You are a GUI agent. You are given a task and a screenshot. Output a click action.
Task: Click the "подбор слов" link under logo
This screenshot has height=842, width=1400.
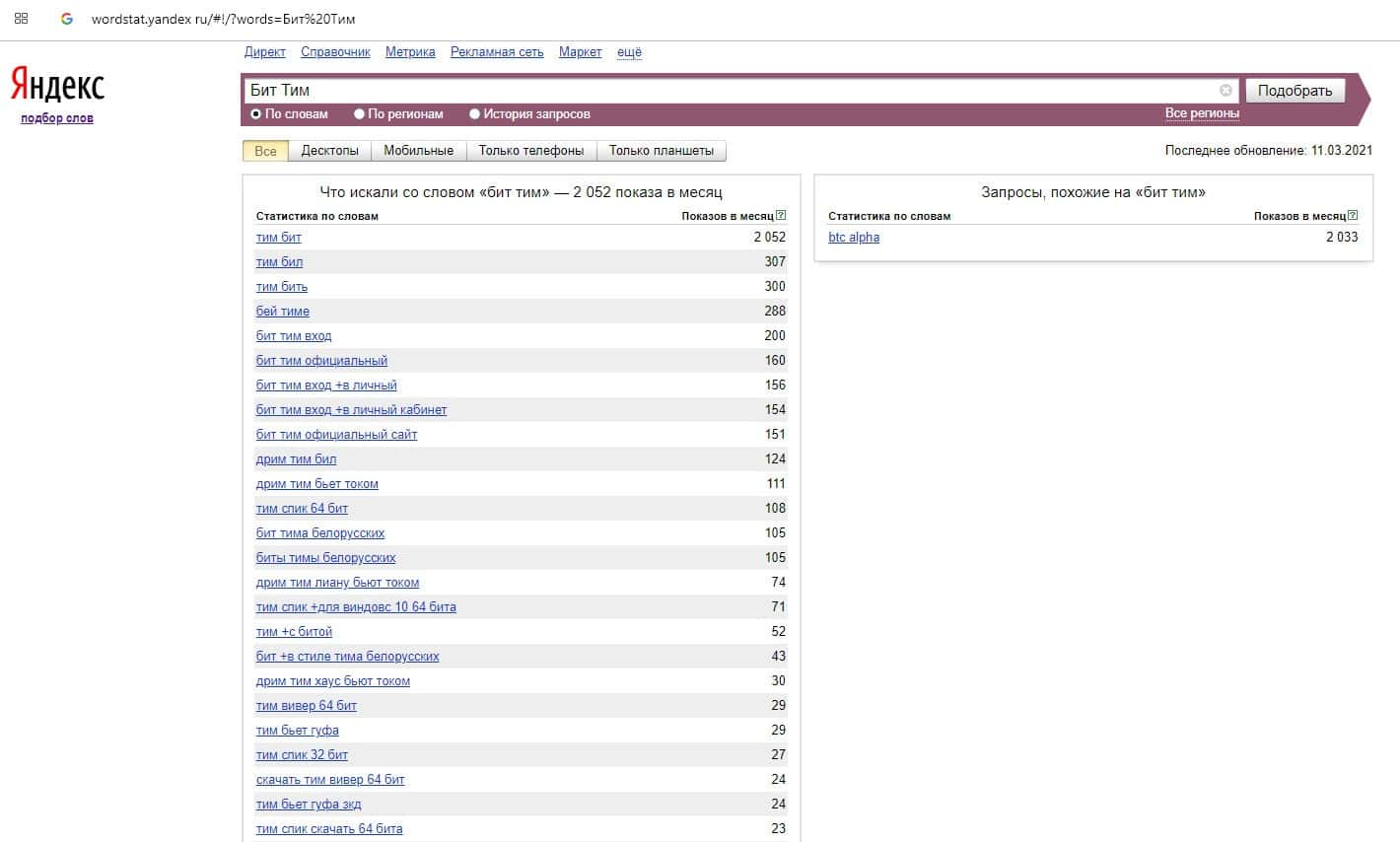[57, 118]
